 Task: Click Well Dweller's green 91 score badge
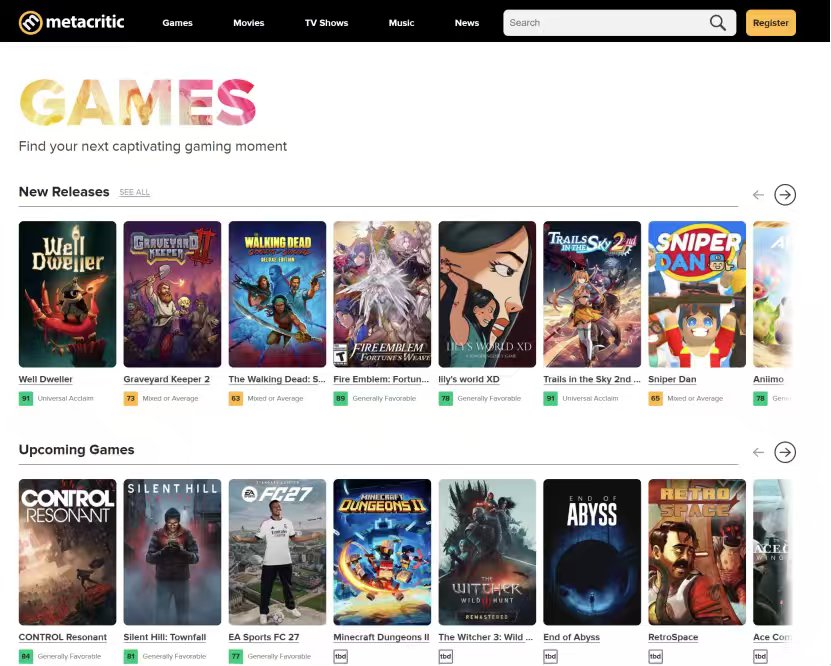point(25,398)
